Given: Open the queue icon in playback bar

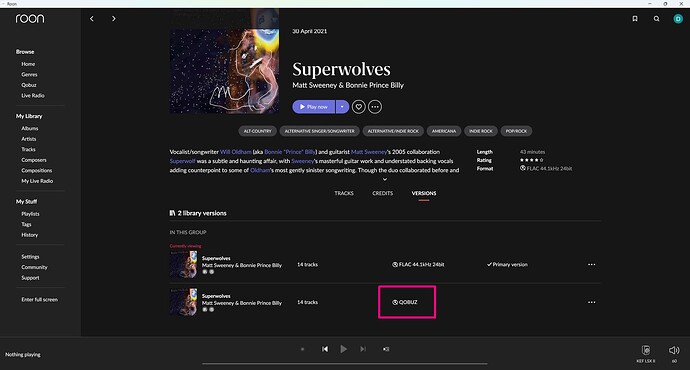Looking at the screenshot, I should click(x=386, y=349).
